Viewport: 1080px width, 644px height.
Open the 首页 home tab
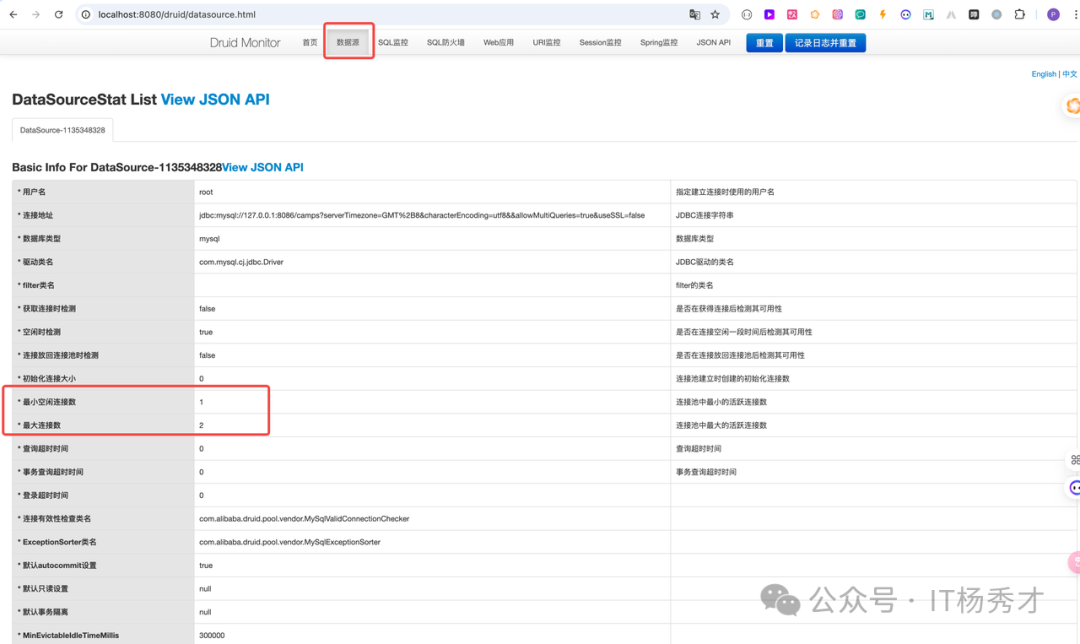pyautogui.click(x=310, y=43)
